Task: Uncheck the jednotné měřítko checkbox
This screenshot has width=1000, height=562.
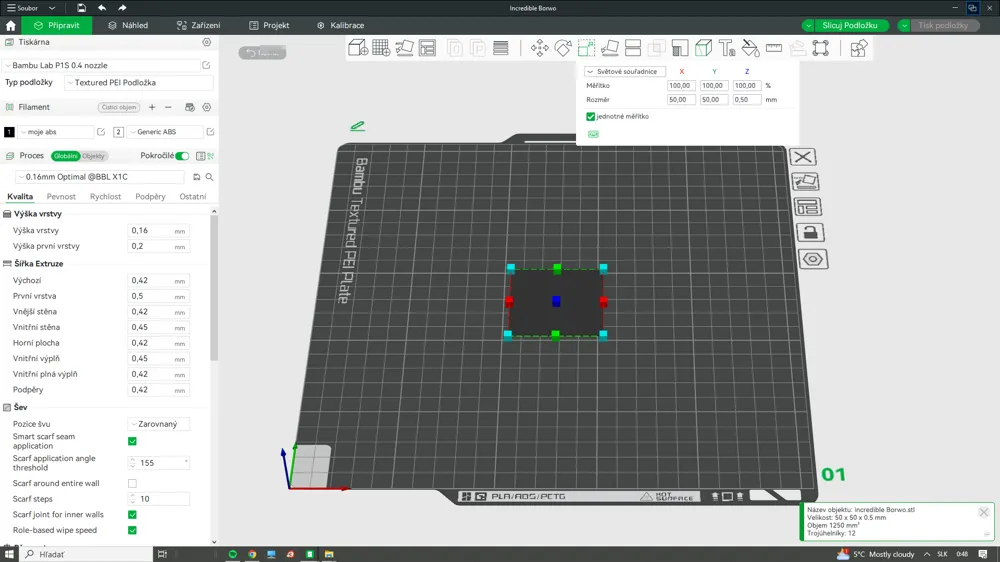Action: [x=591, y=116]
